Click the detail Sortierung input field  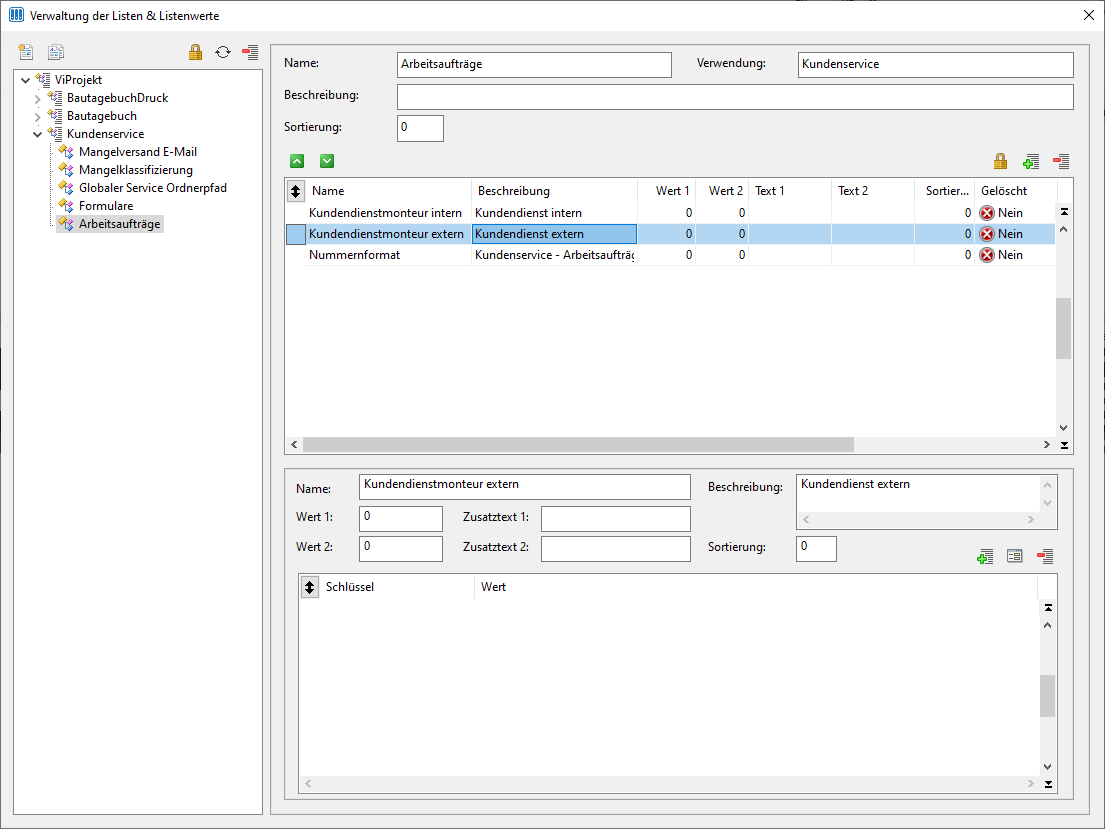point(816,548)
